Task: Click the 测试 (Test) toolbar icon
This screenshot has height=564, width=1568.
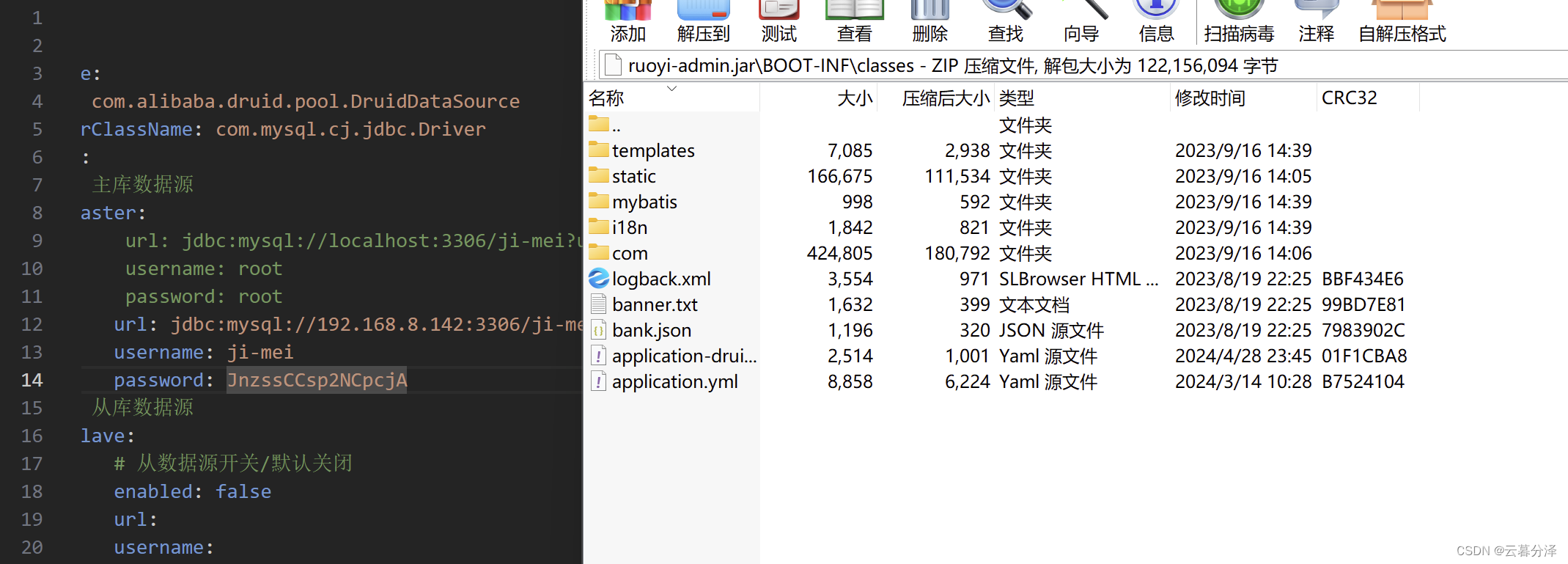Action: pyautogui.click(x=779, y=21)
